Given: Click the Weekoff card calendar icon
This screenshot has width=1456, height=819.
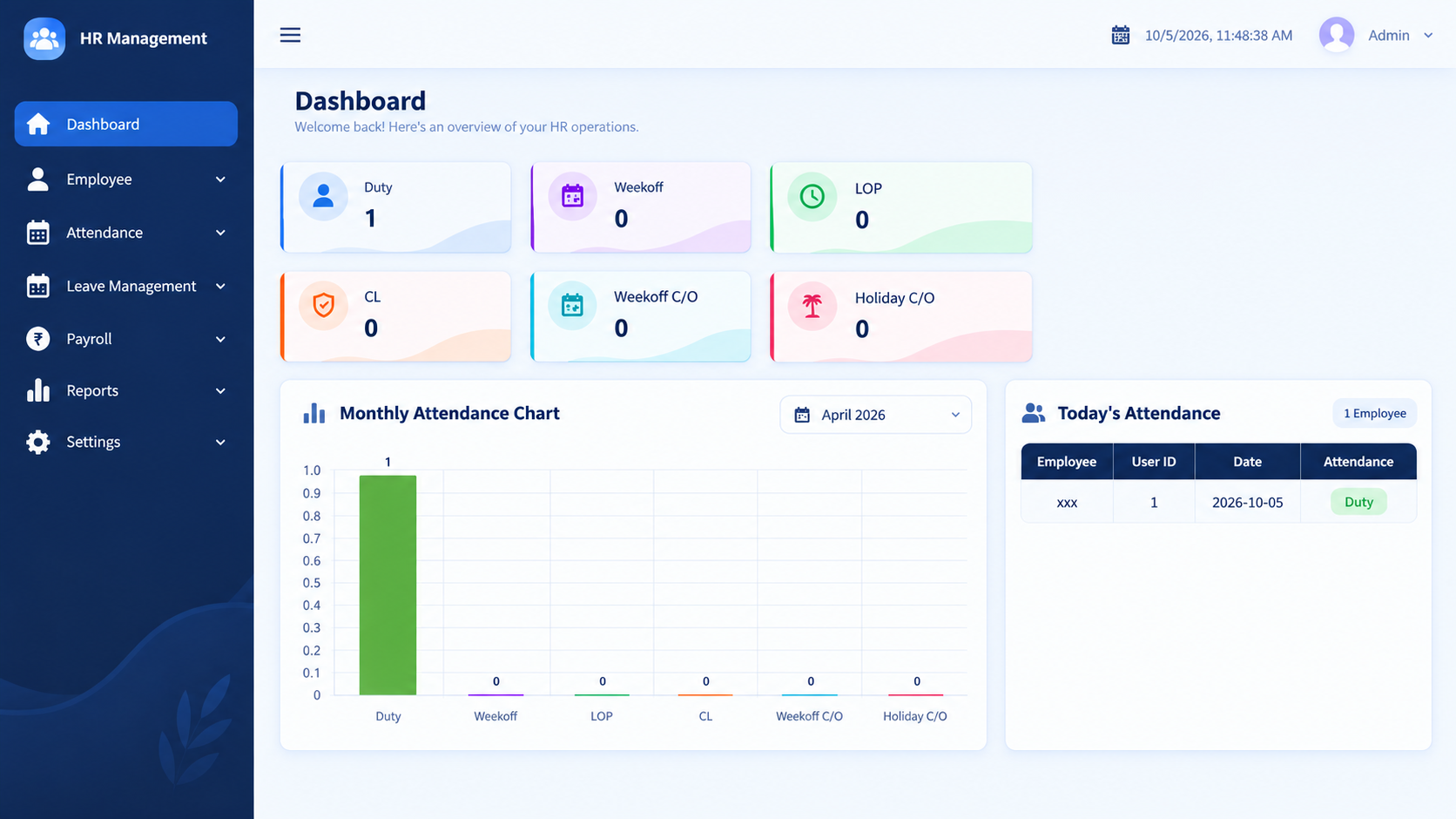Looking at the screenshot, I should [572, 196].
